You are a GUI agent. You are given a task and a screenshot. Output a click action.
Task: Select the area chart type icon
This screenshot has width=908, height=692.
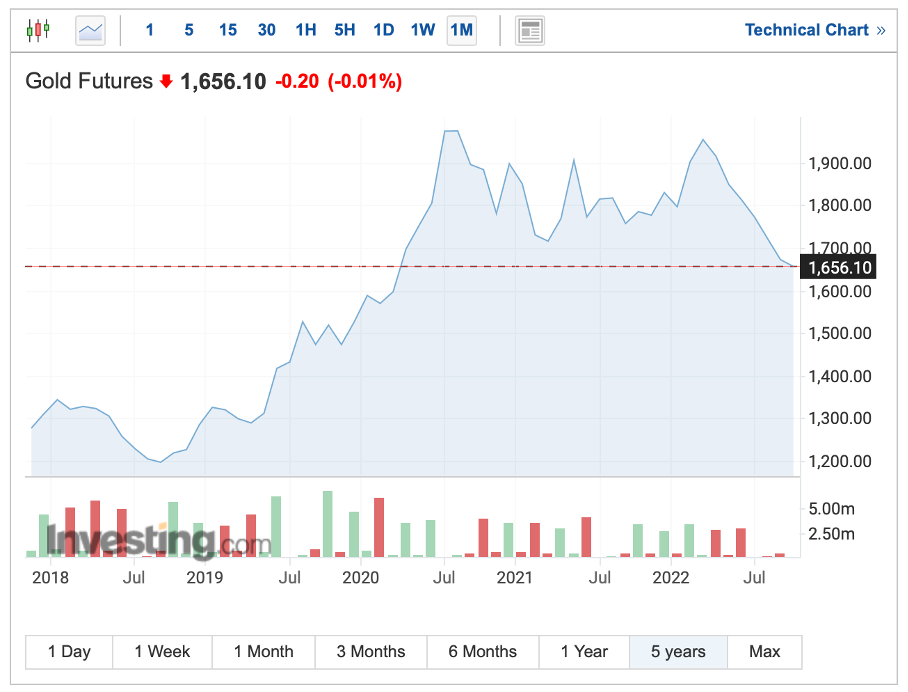pos(90,31)
